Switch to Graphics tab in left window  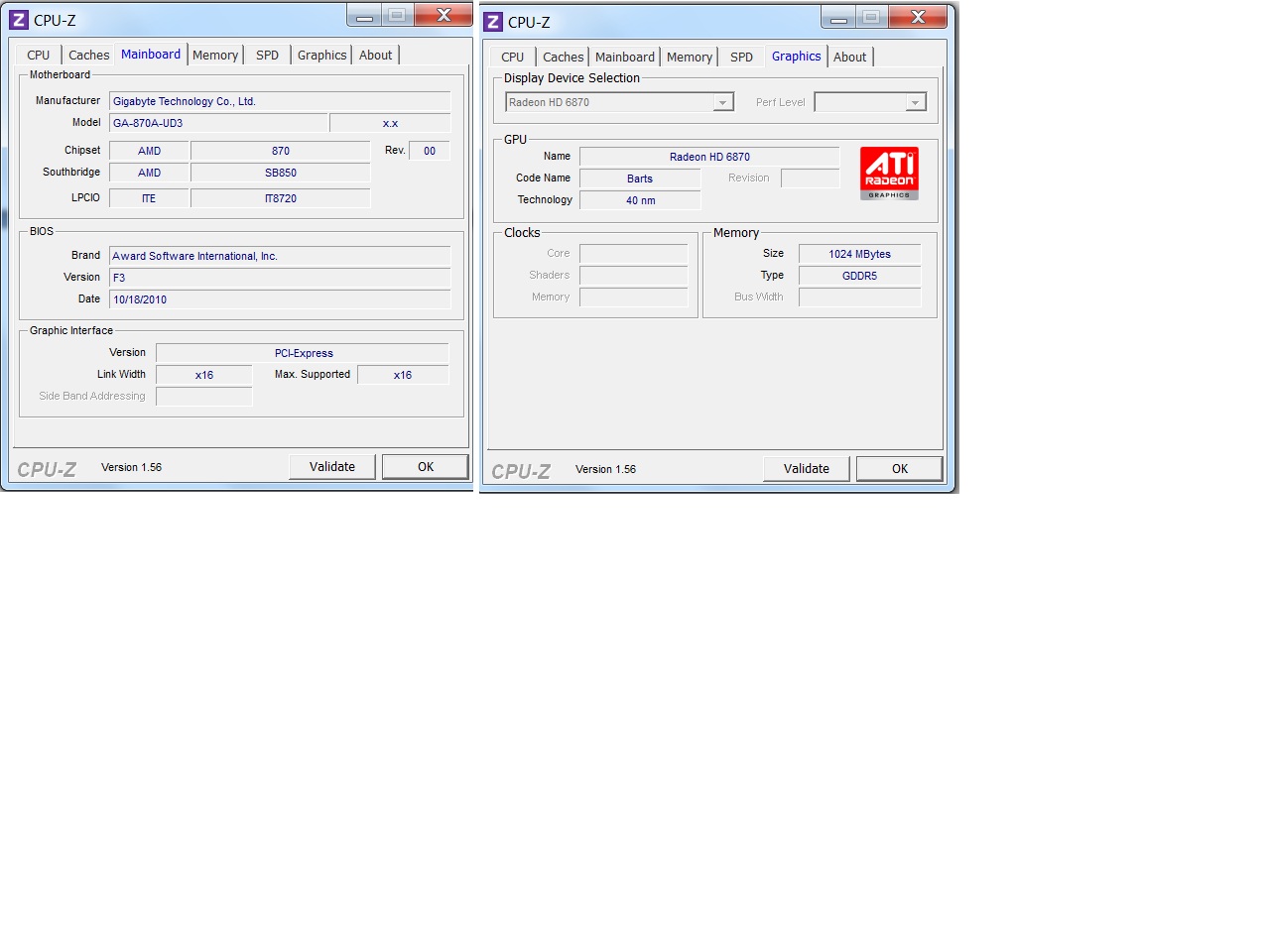point(322,56)
